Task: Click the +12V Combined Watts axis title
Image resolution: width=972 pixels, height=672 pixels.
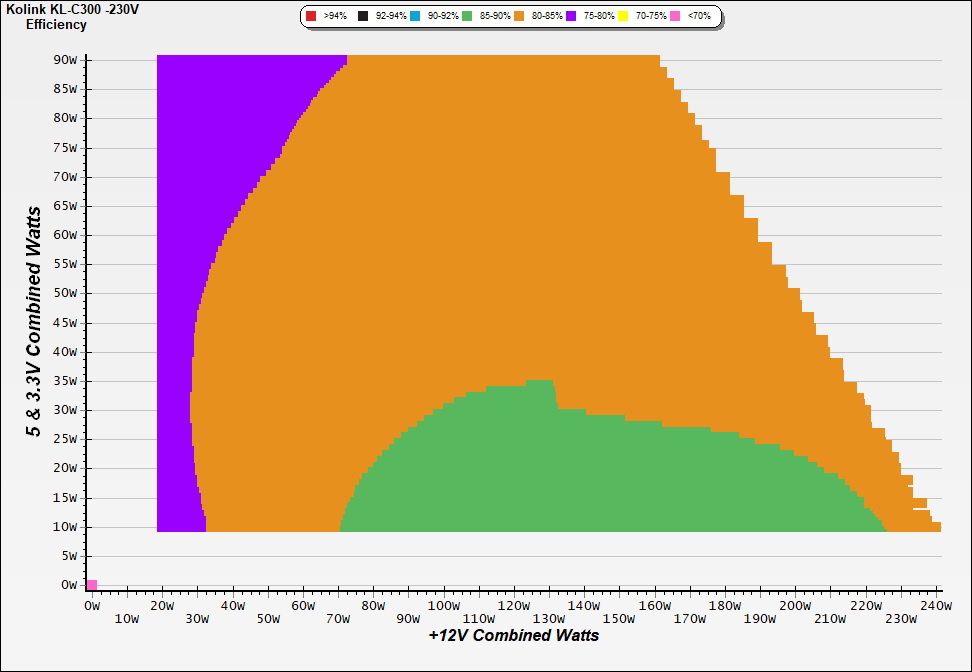Action: [x=513, y=636]
